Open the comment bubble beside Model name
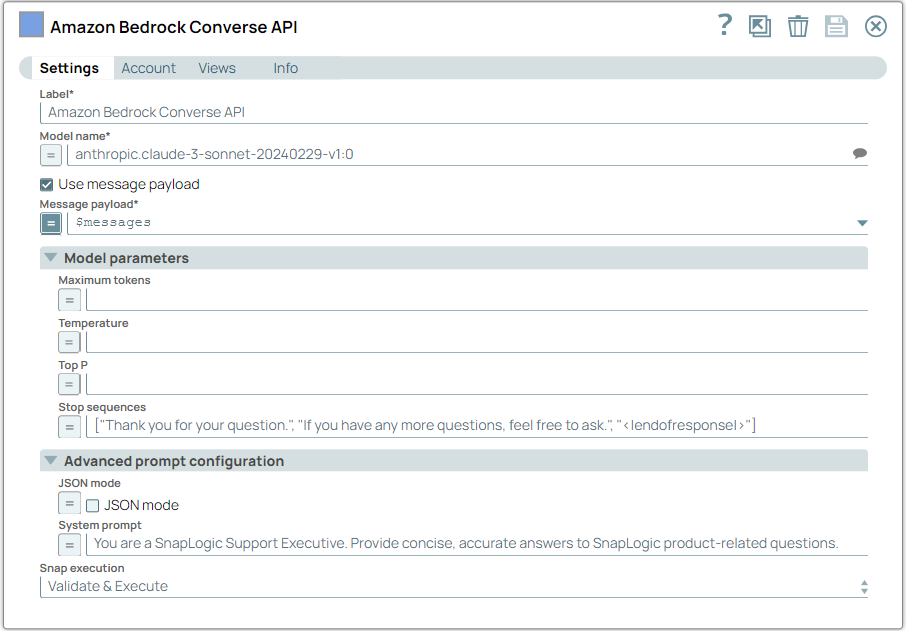Screen dimensions: 906x631 pyautogui.click(x=860, y=152)
